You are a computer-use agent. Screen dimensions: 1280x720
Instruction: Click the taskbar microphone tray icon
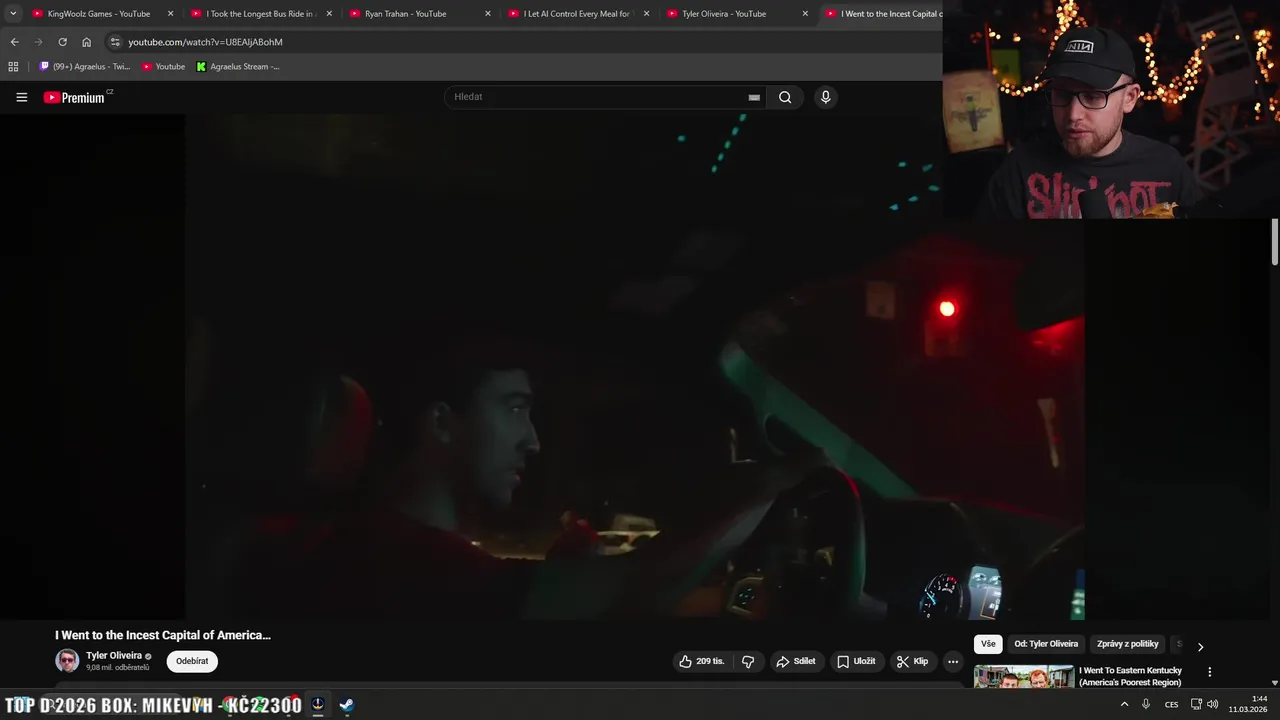click(1146, 704)
